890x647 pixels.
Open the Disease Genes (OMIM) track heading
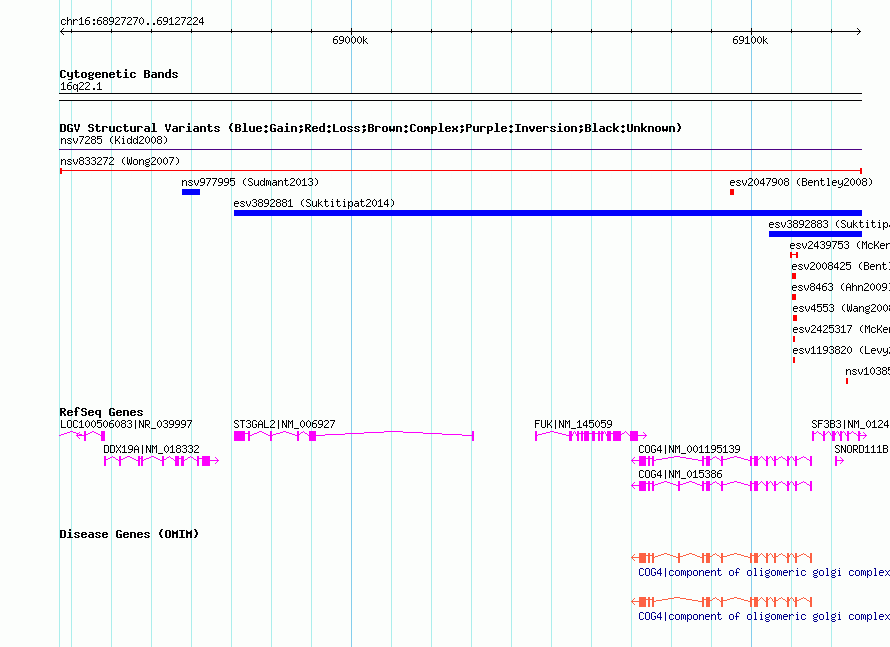click(x=129, y=534)
